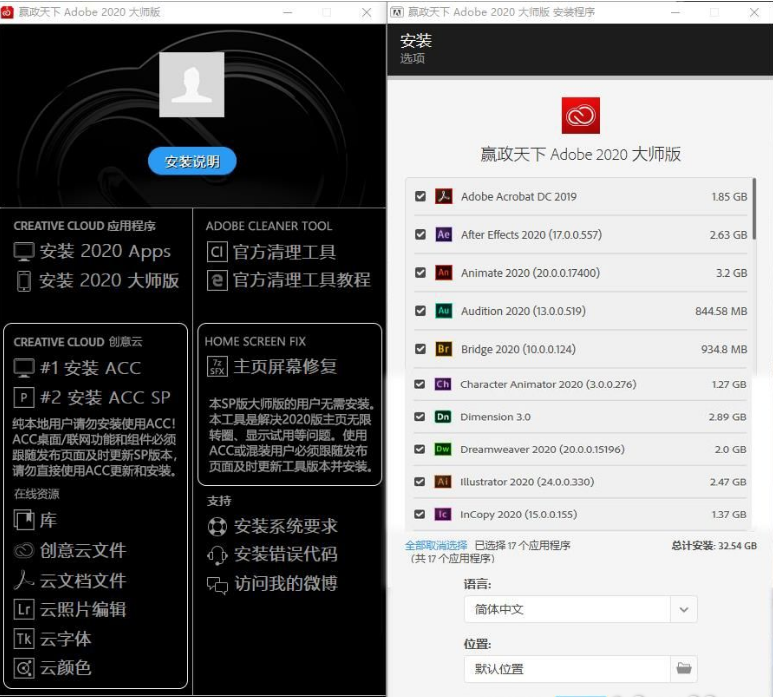This screenshot has width=773, height=697.
Task: Click the monitor icon beside 安装 2020 Apps
Action: (x=24, y=251)
